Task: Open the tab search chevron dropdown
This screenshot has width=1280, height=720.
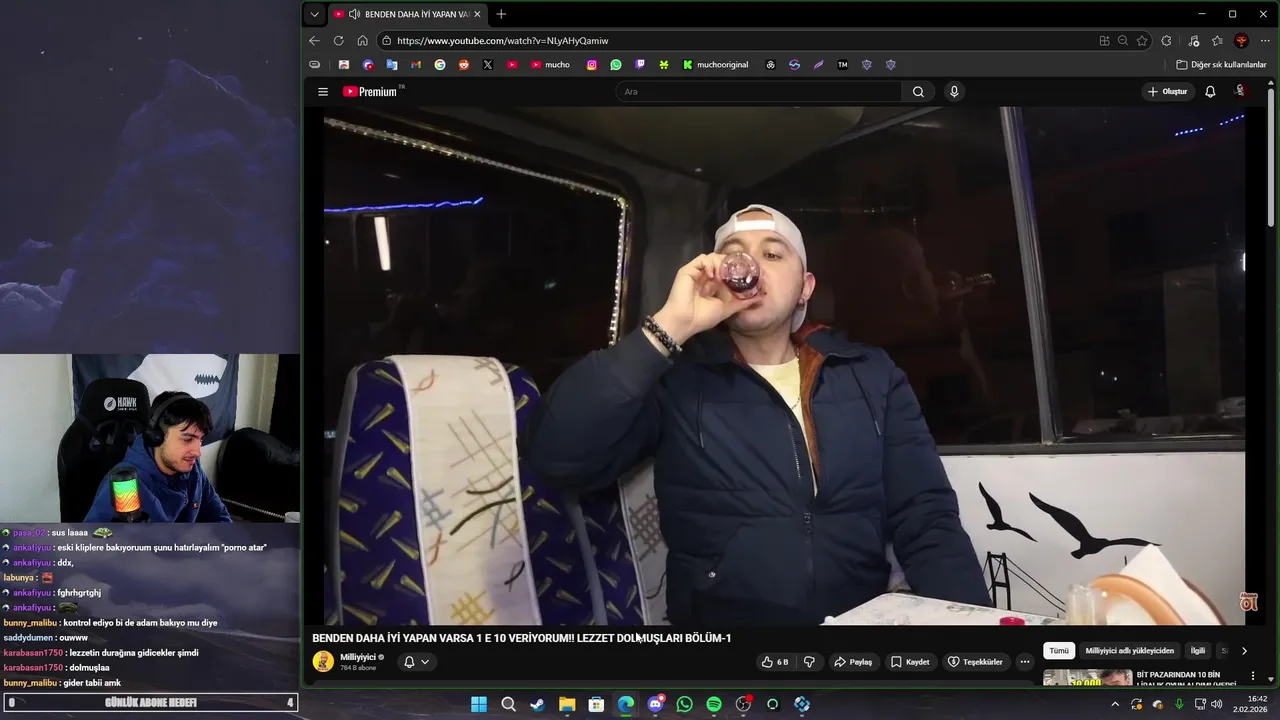Action: [x=314, y=14]
